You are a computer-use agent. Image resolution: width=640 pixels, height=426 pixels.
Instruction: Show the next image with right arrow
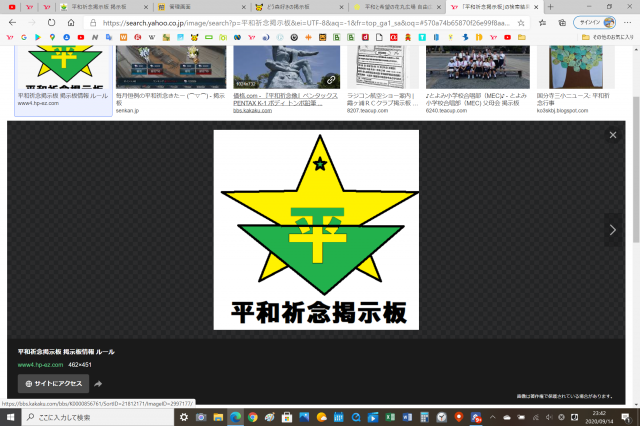tap(613, 230)
